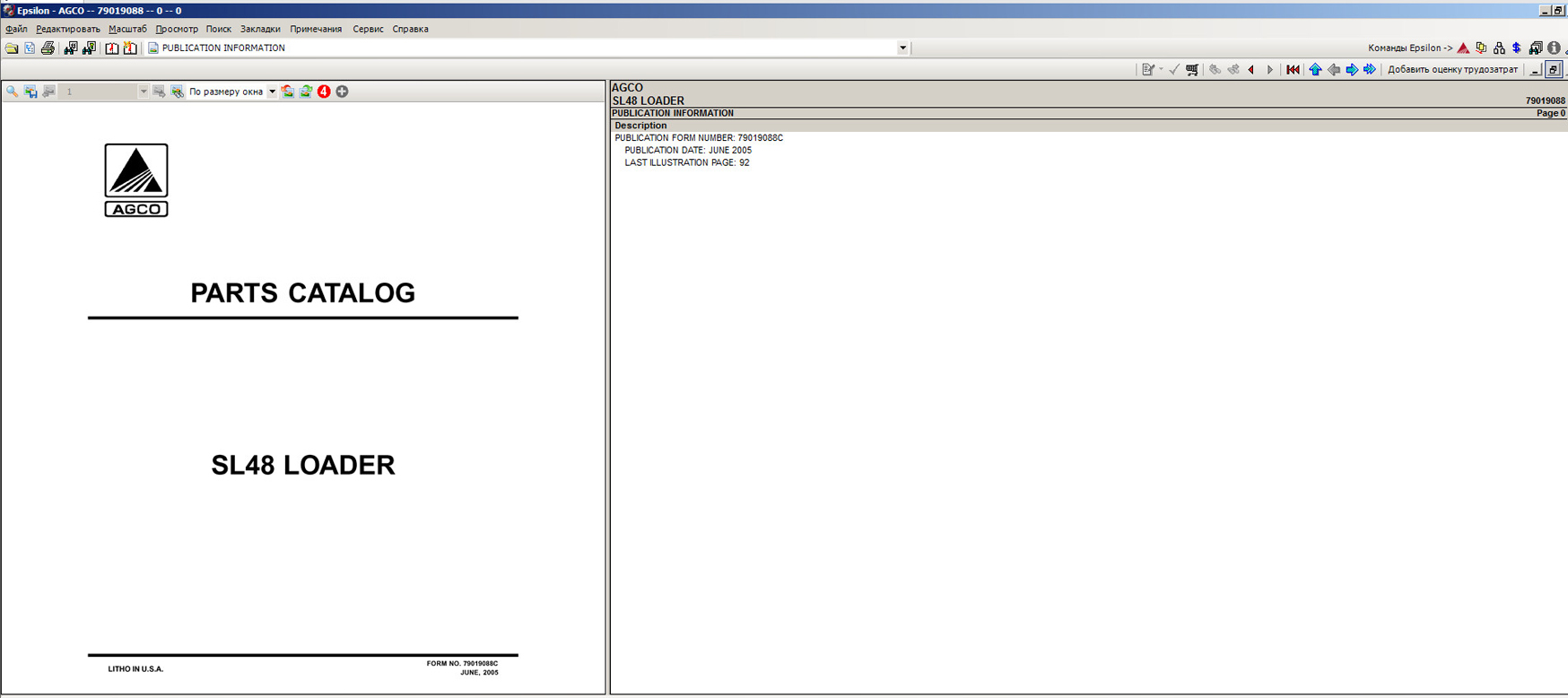Viewport: 1568px width, 698px height.
Task: Open the Файл menu
Action: [x=16, y=29]
